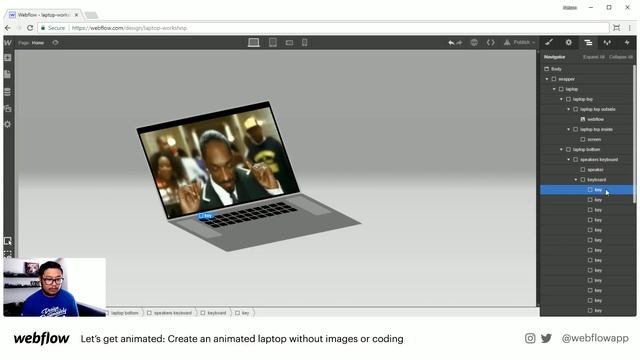The height and width of the screenshot is (360, 640).
Task: Click the Webflow browser tab
Action: pyautogui.click(x=44, y=15)
